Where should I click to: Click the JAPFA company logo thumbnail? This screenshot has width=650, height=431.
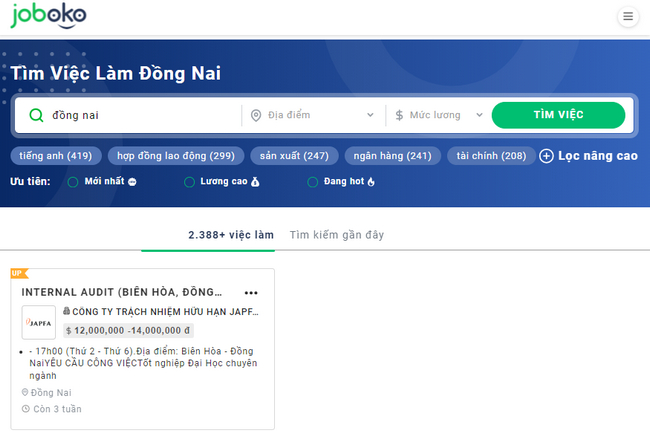39,322
